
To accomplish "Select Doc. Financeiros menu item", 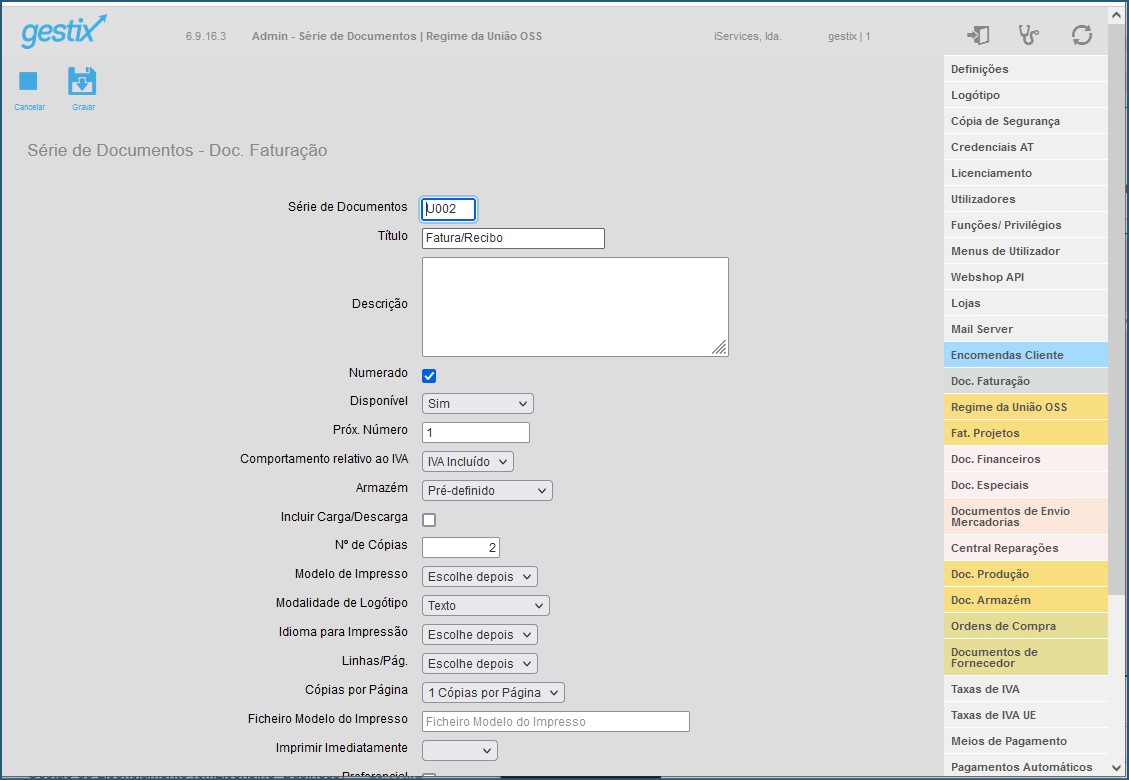I will click(x=1025, y=459).
